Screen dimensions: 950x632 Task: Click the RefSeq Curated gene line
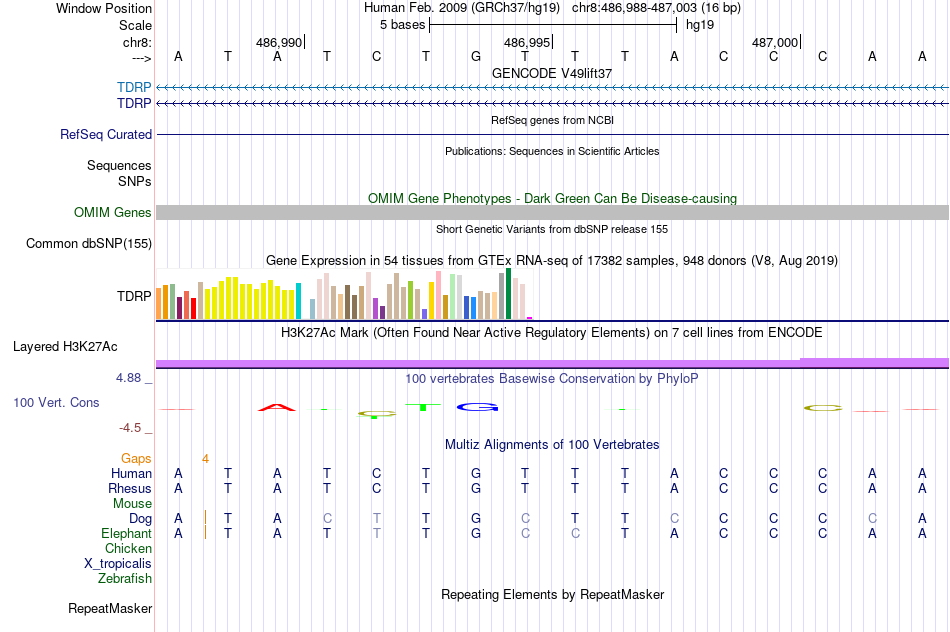tap(552, 135)
